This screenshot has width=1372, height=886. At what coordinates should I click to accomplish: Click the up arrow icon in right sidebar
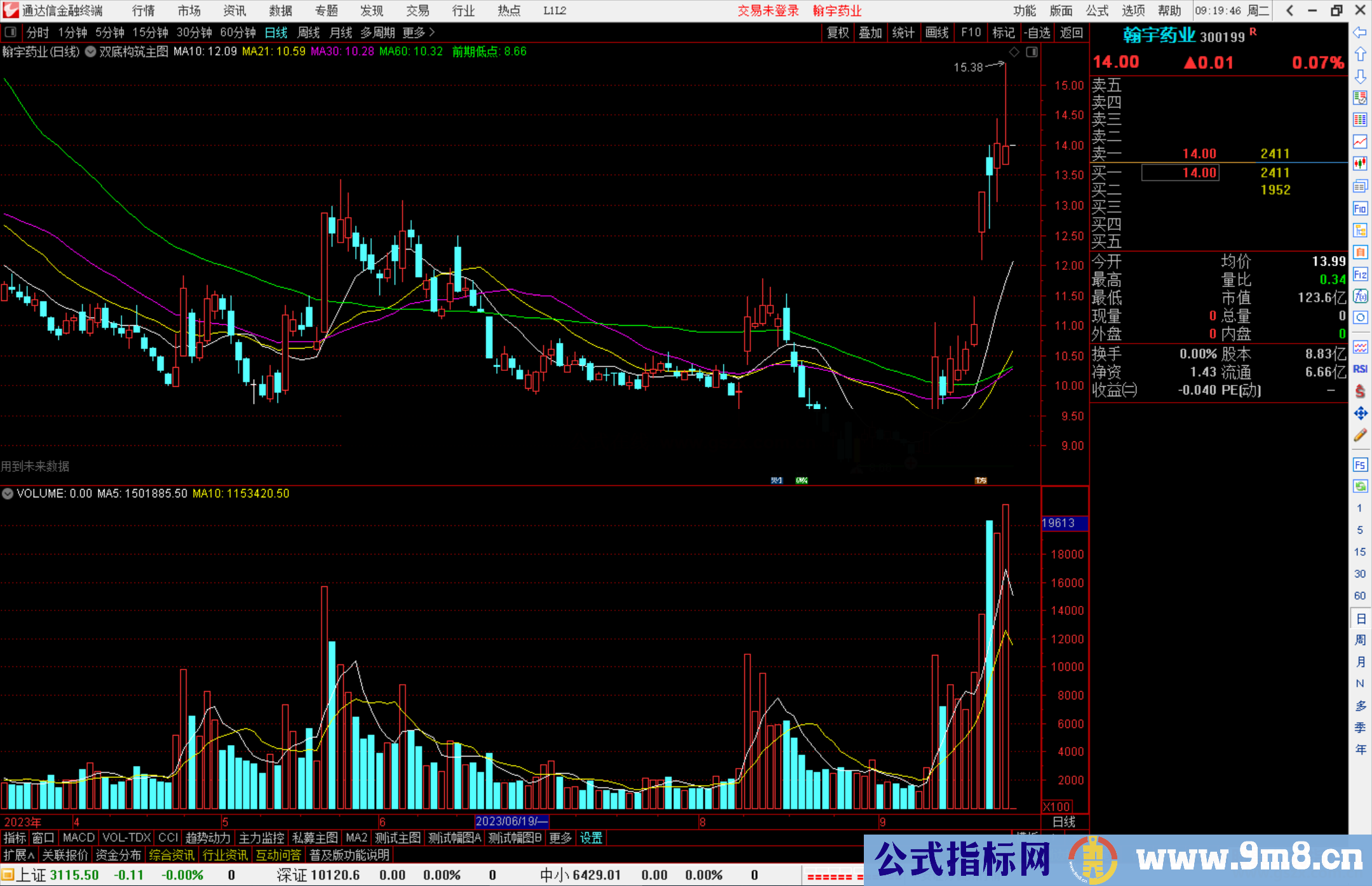(1360, 55)
